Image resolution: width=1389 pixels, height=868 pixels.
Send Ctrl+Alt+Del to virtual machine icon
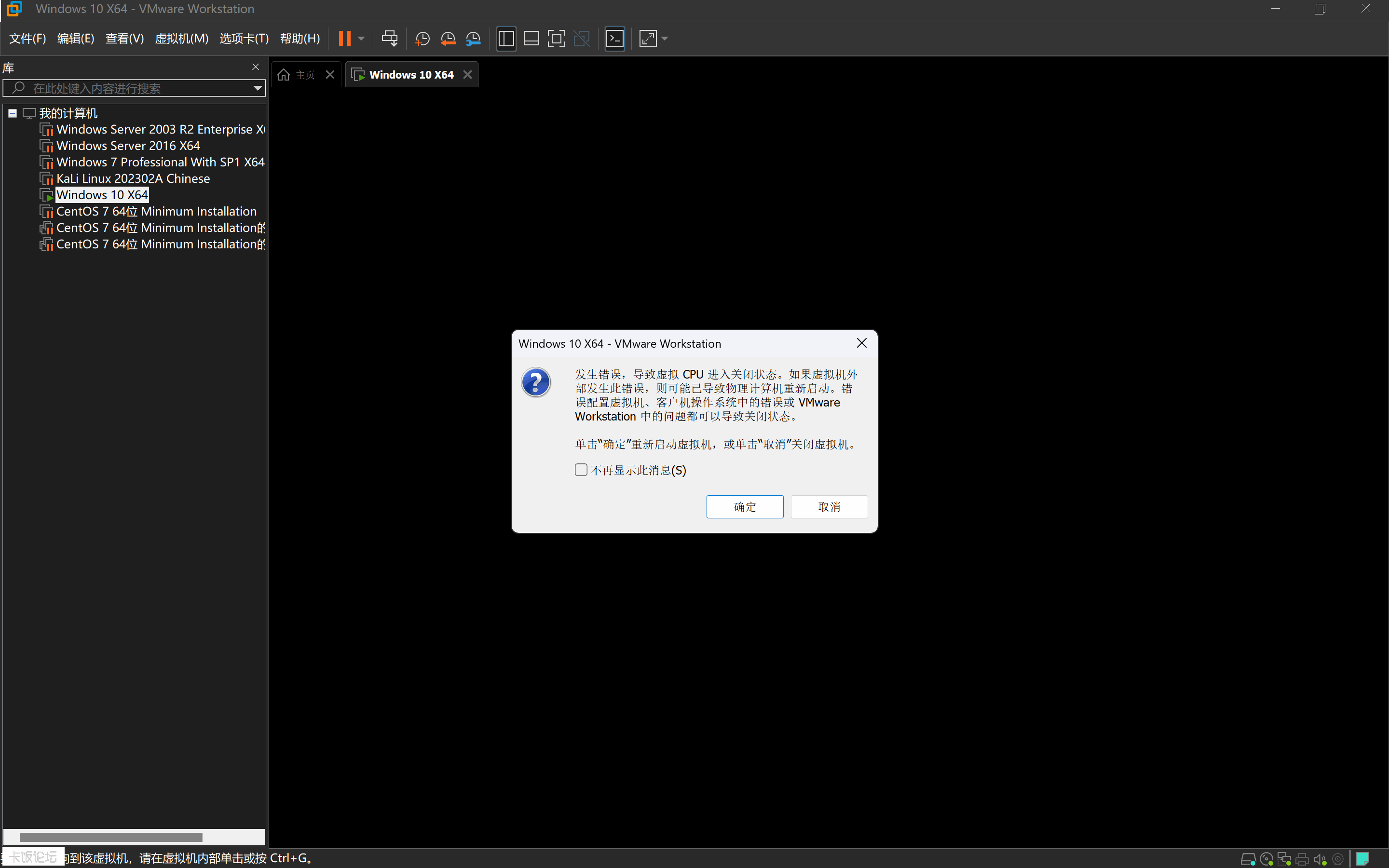[390, 39]
